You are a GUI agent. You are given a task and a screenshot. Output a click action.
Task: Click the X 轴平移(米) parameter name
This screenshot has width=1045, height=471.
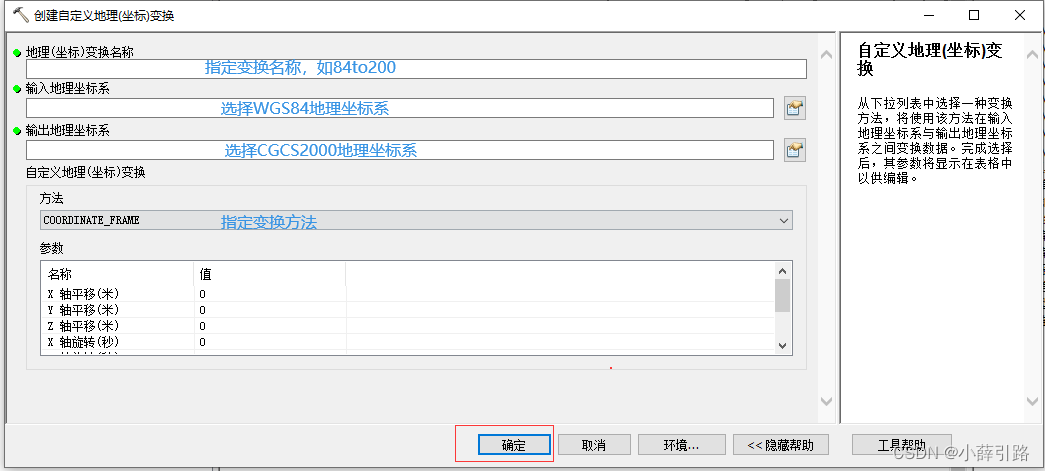pyautogui.click(x=83, y=294)
